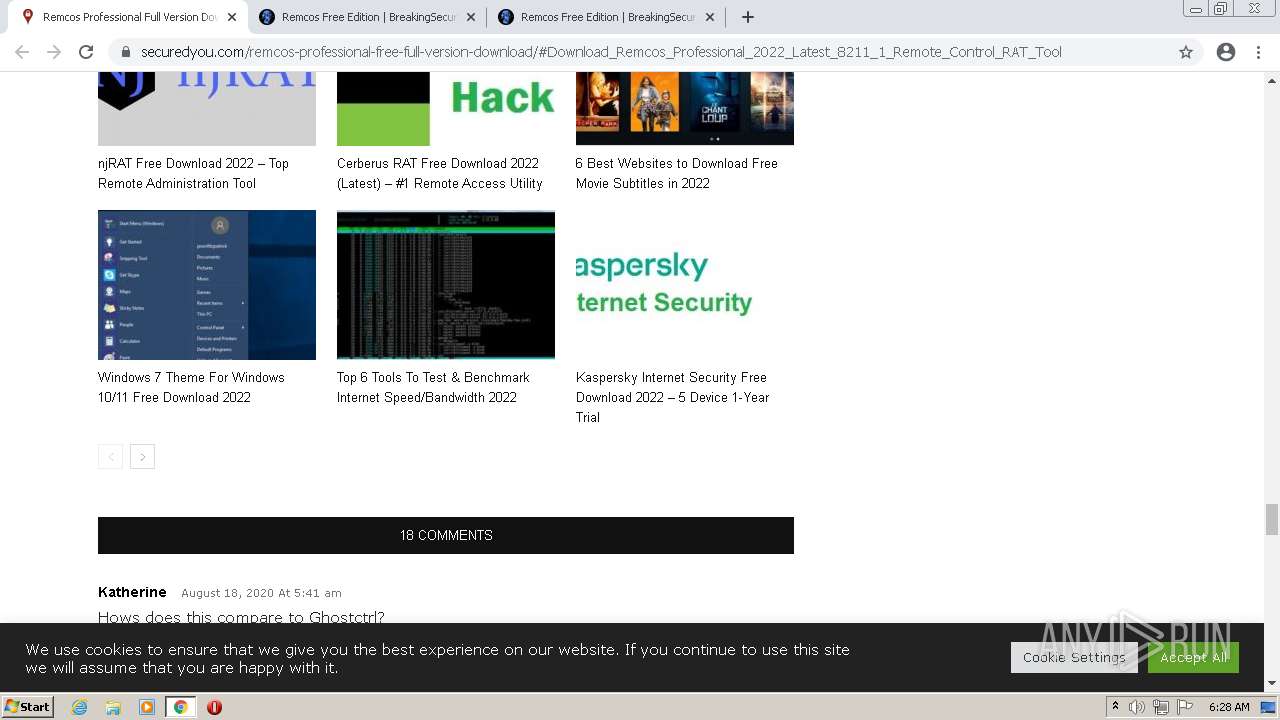1280x720 pixels.
Task: Open Cookie Settings in the banner
Action: pyautogui.click(x=1074, y=657)
